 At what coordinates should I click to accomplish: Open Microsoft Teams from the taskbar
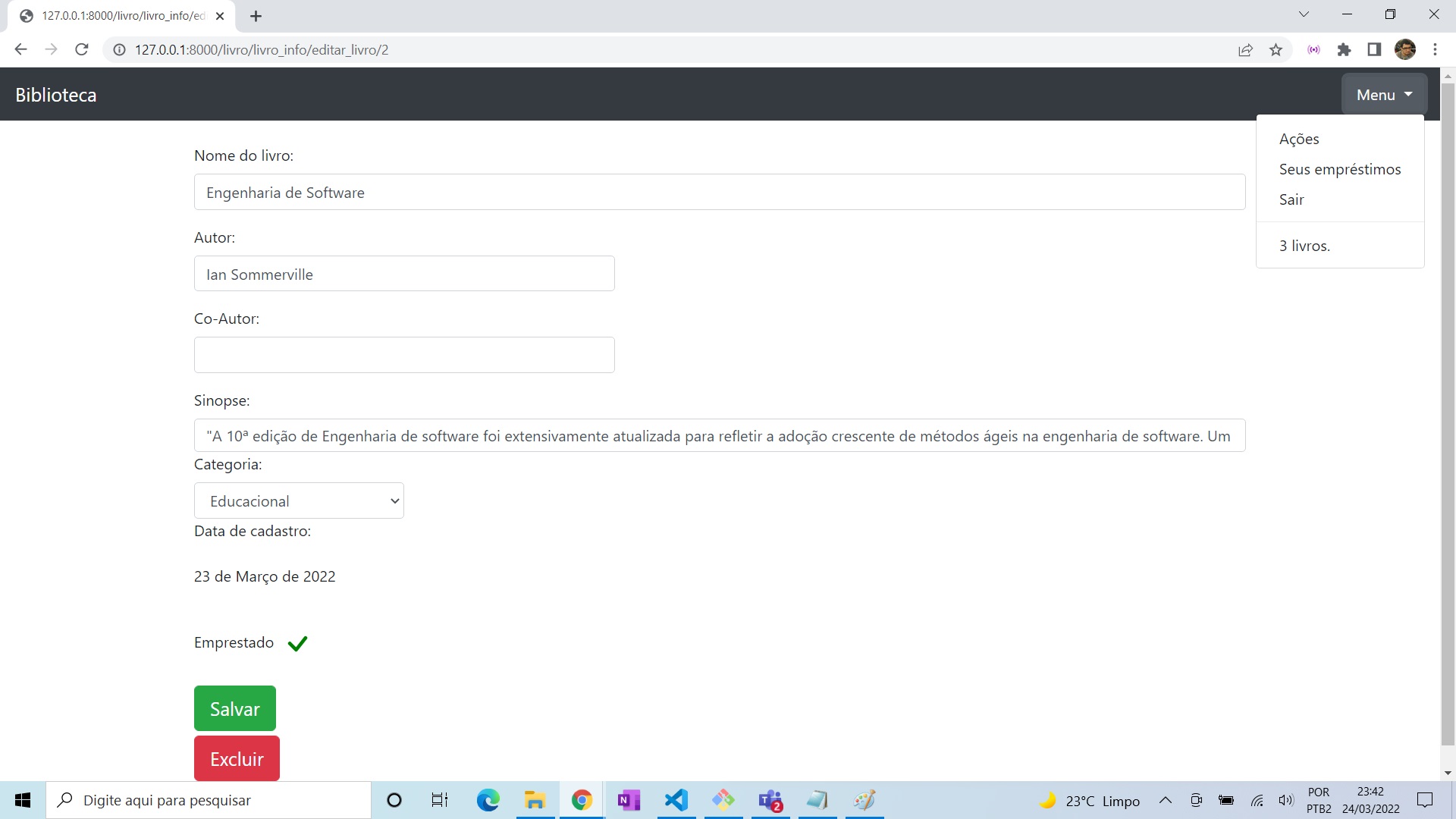point(770,800)
